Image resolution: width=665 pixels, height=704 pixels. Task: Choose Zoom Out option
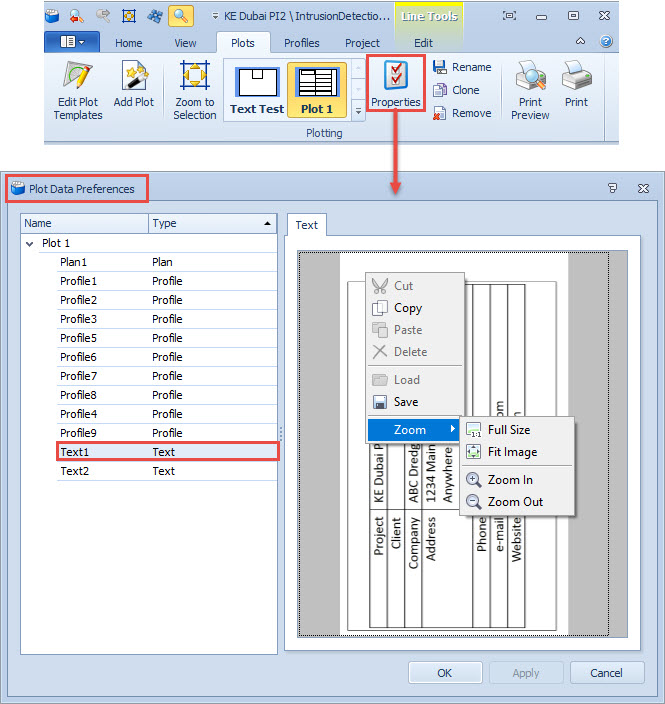517,502
